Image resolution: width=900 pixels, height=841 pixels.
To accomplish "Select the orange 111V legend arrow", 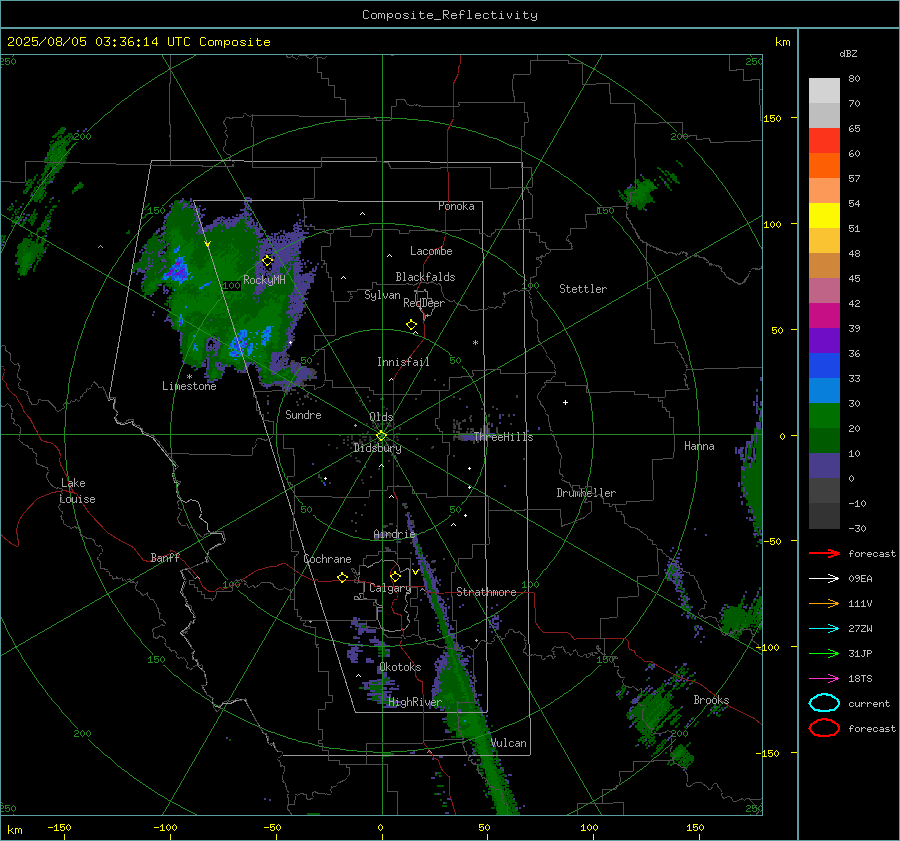I will (824, 603).
